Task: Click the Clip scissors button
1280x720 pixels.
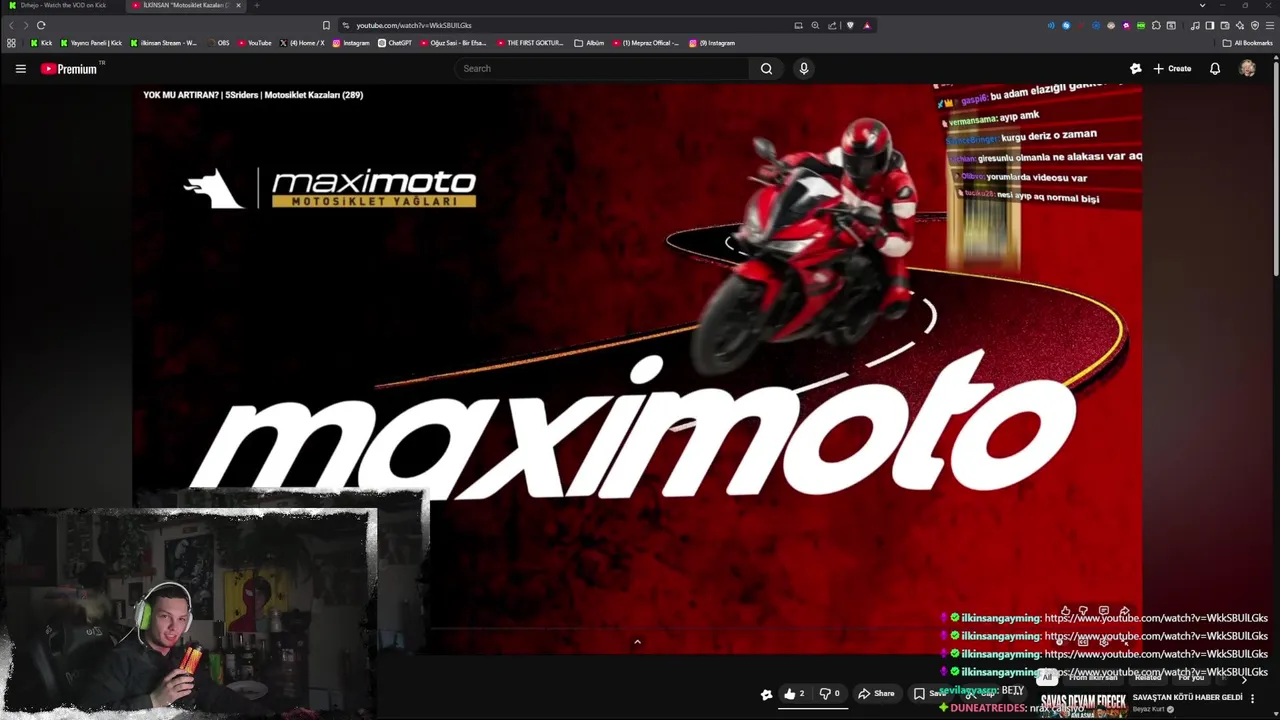Action: click(x=983, y=693)
